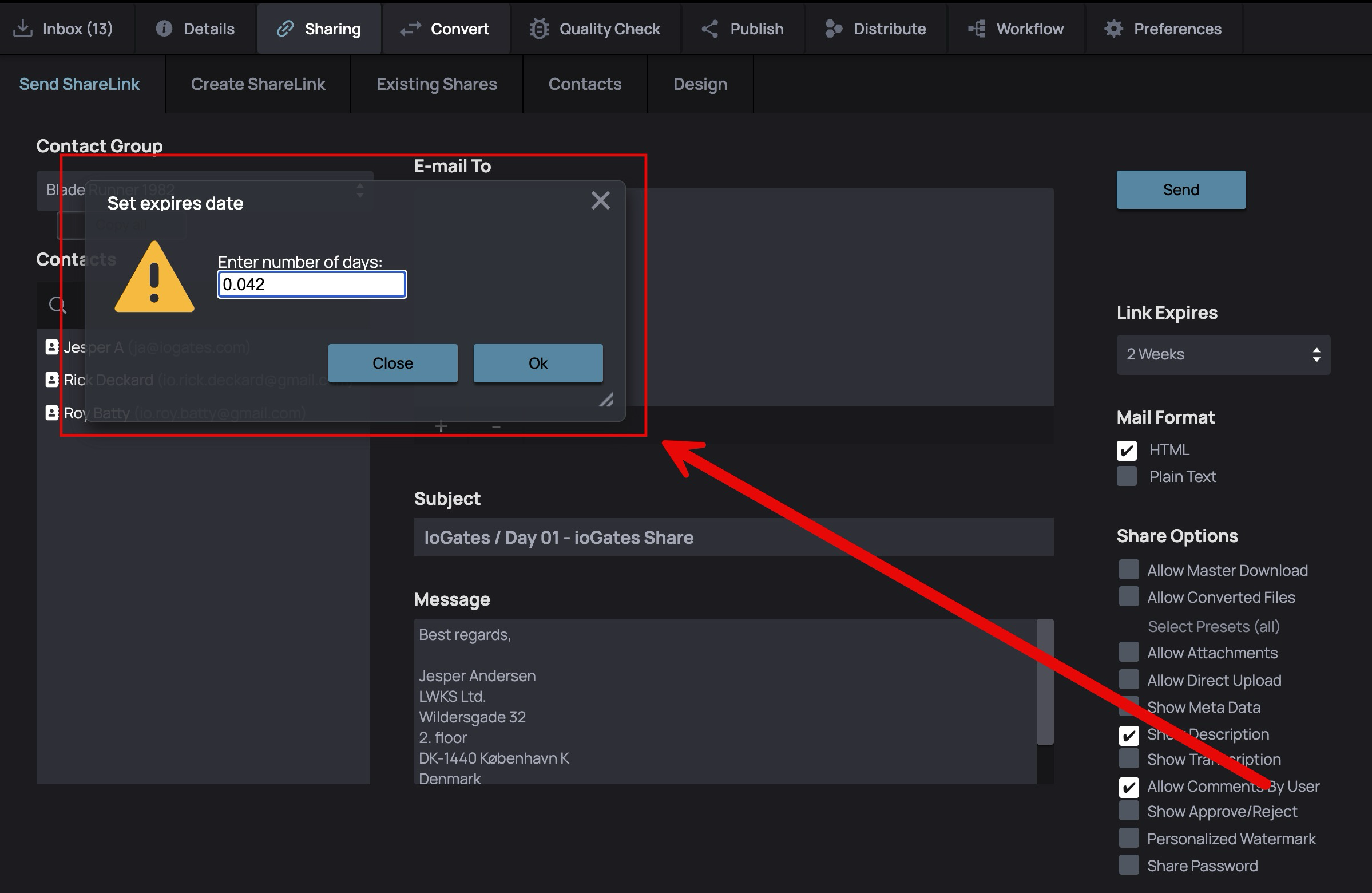This screenshot has width=1372, height=893.
Task: Click the Quality Check bug icon
Action: [539, 28]
